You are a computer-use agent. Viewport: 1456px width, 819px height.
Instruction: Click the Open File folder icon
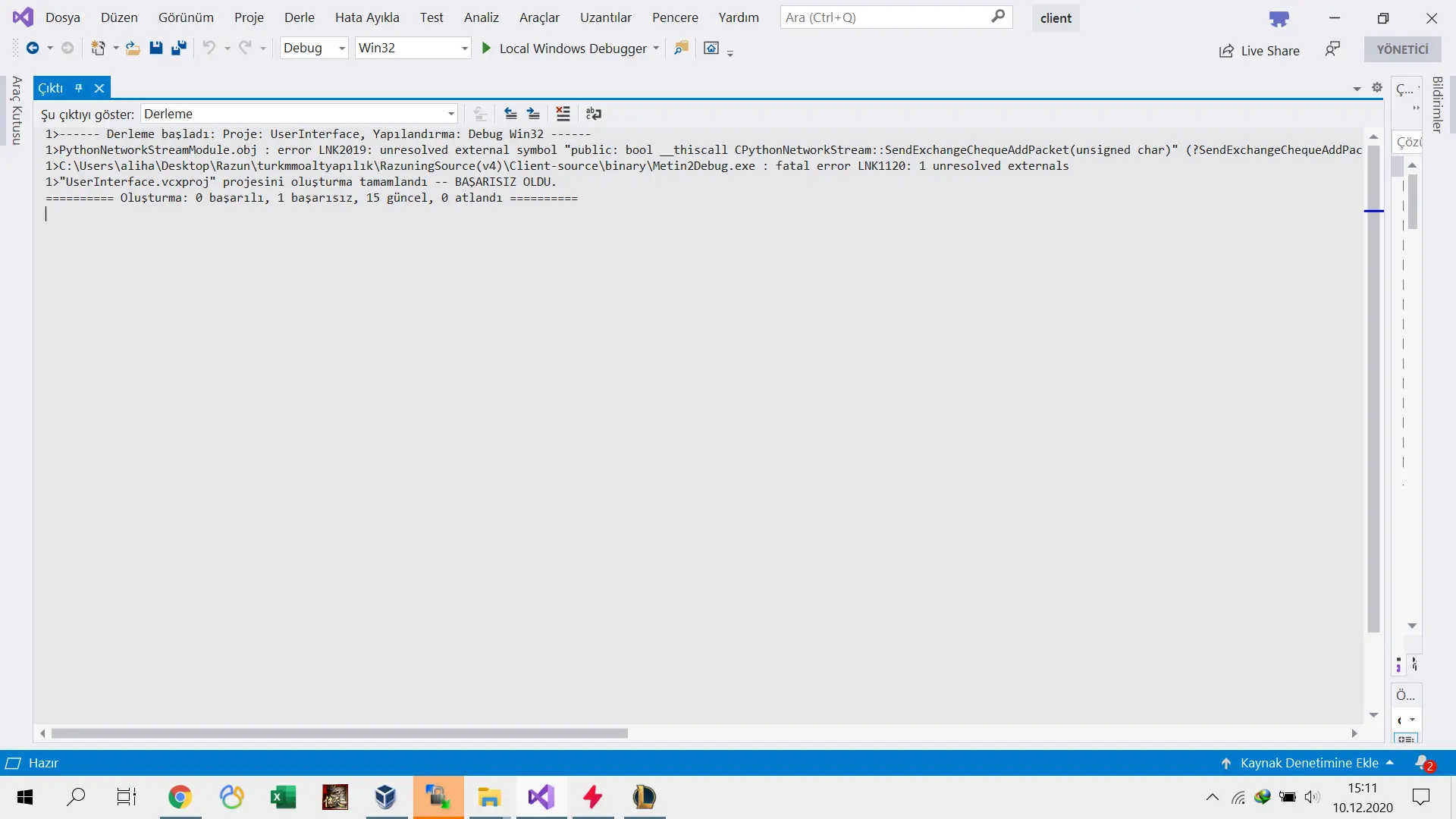[133, 48]
